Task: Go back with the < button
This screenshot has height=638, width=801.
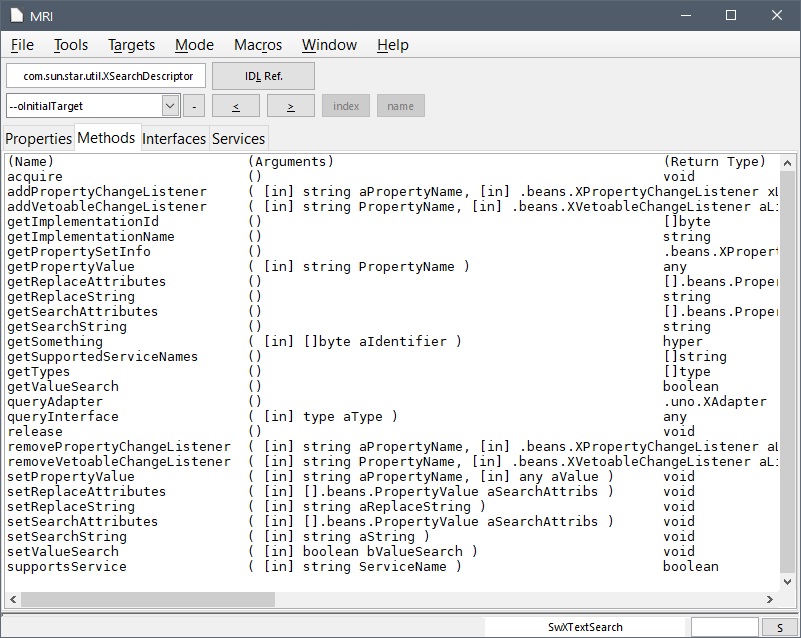Action: click(235, 106)
